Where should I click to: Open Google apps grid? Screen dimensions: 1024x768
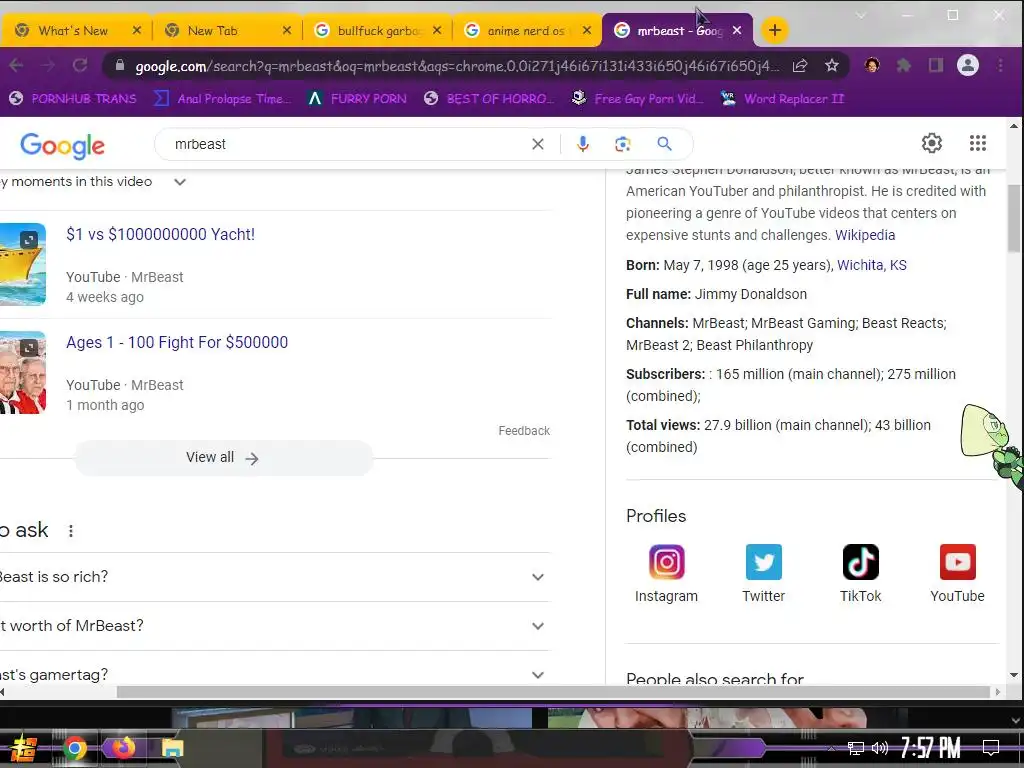pos(978,143)
